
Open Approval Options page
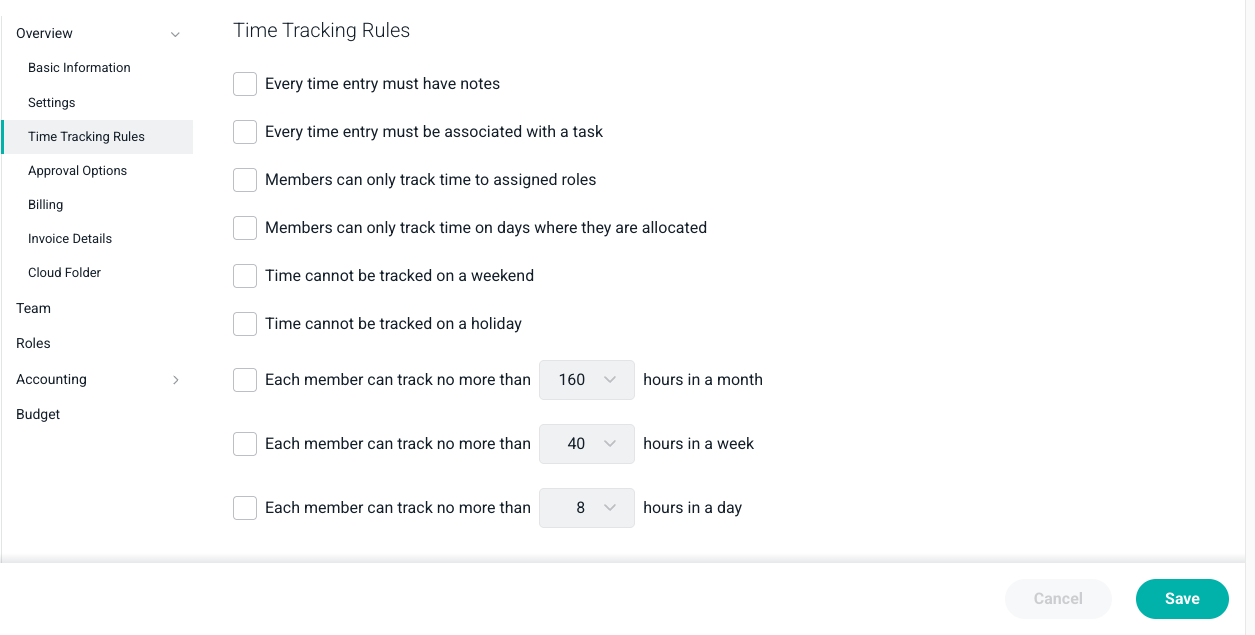tap(77, 171)
